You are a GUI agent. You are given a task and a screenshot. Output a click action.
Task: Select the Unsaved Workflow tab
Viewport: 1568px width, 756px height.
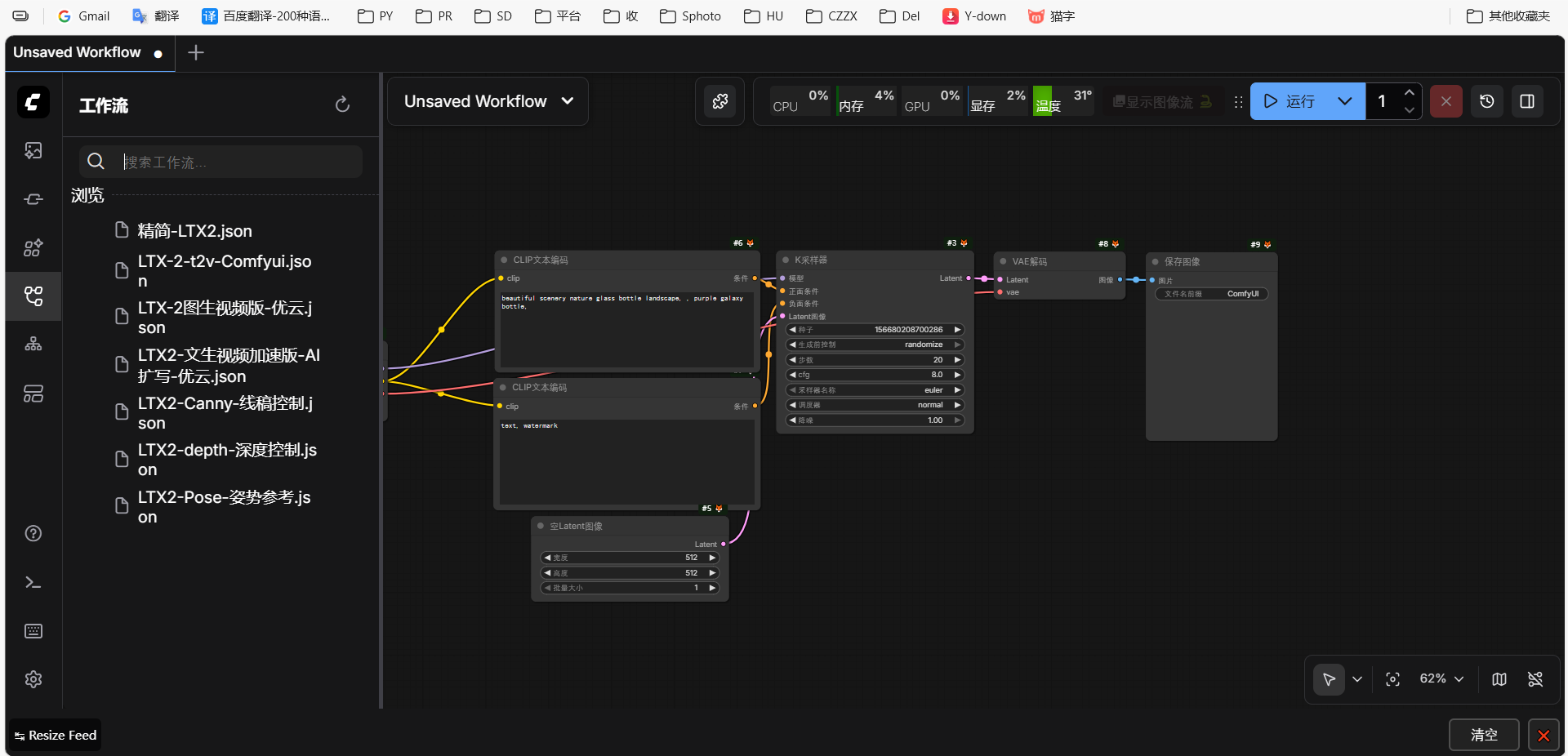pyautogui.click(x=78, y=52)
